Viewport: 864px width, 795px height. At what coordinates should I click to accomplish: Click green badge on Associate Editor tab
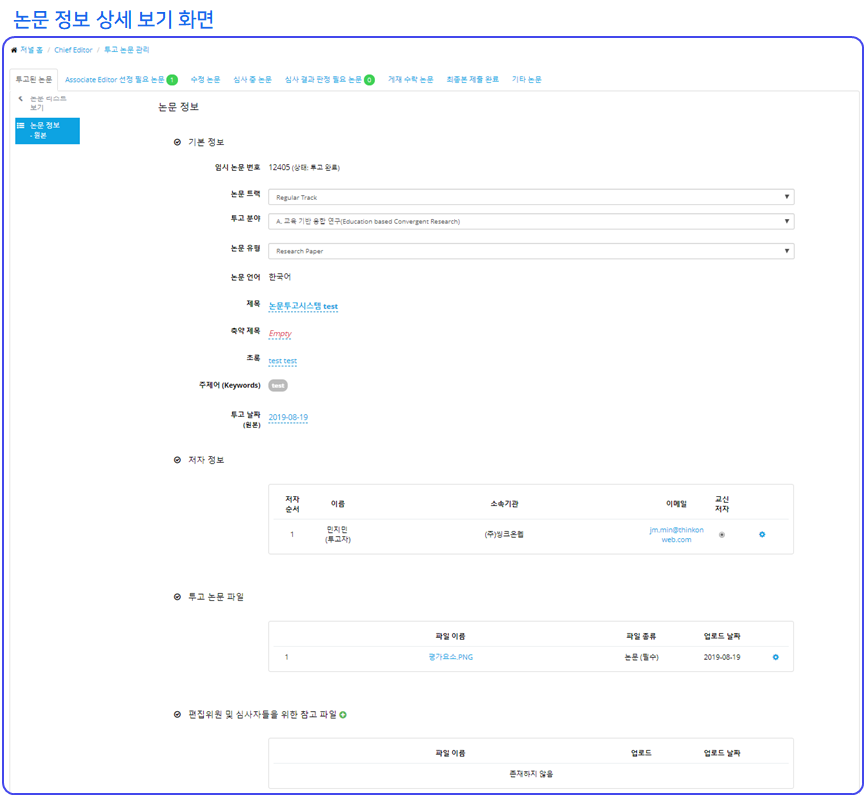[172, 80]
